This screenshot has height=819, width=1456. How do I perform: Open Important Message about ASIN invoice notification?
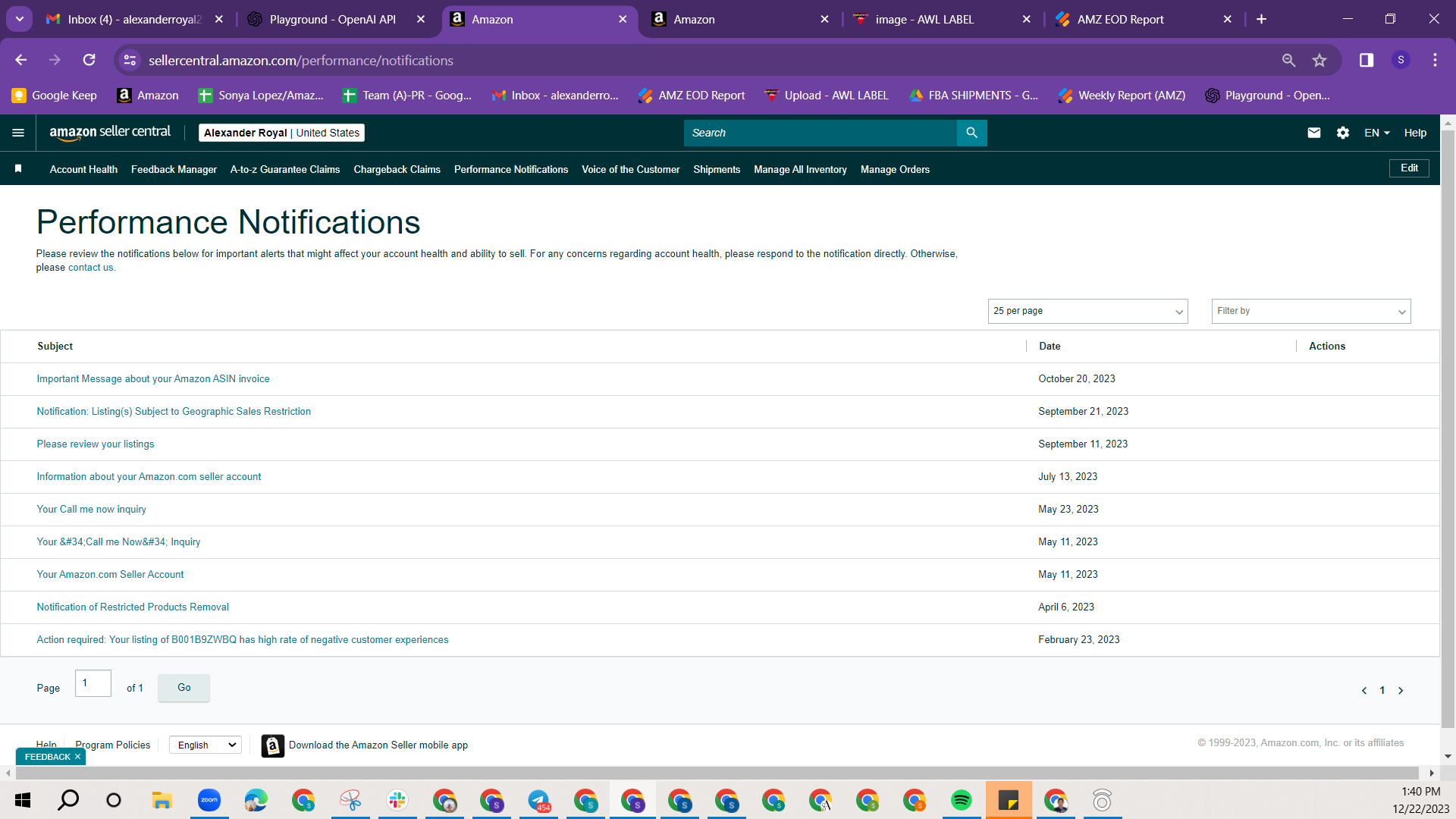coord(153,378)
